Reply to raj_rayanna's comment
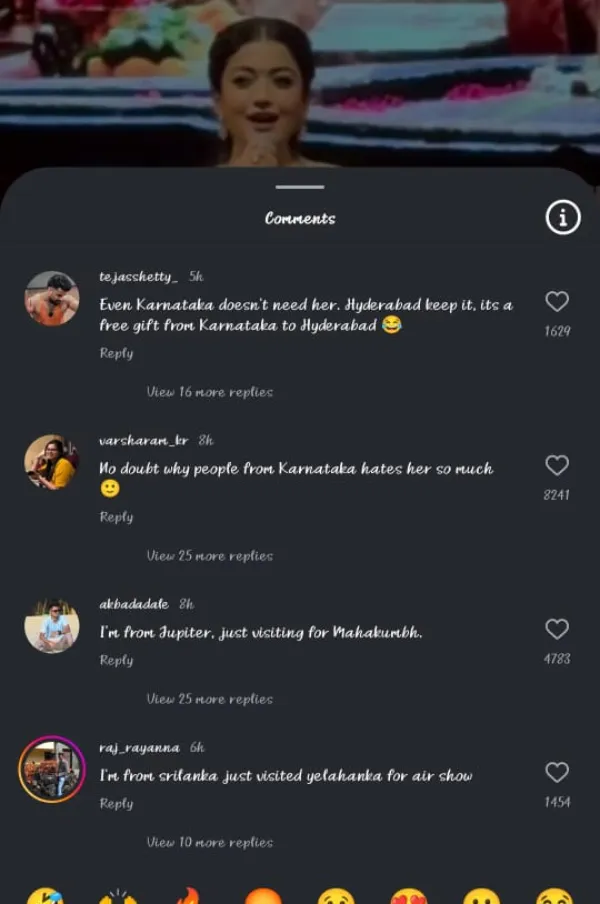Screen dimensions: 600x904 coord(116,803)
